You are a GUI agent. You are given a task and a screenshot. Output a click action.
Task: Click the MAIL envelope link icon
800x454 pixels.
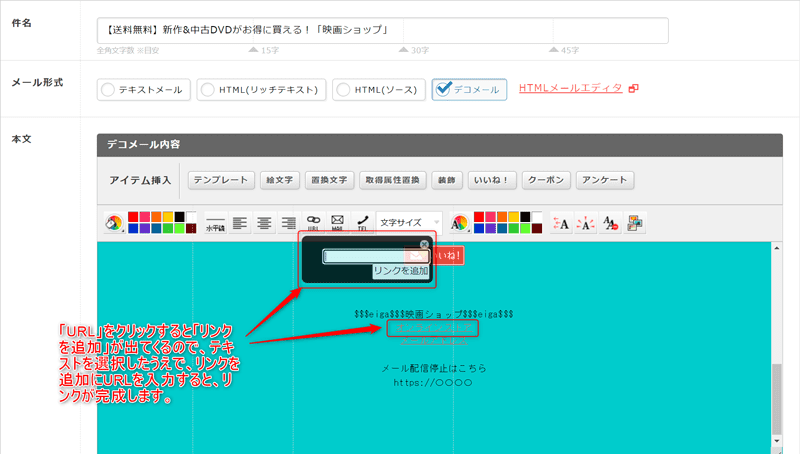click(x=337, y=222)
